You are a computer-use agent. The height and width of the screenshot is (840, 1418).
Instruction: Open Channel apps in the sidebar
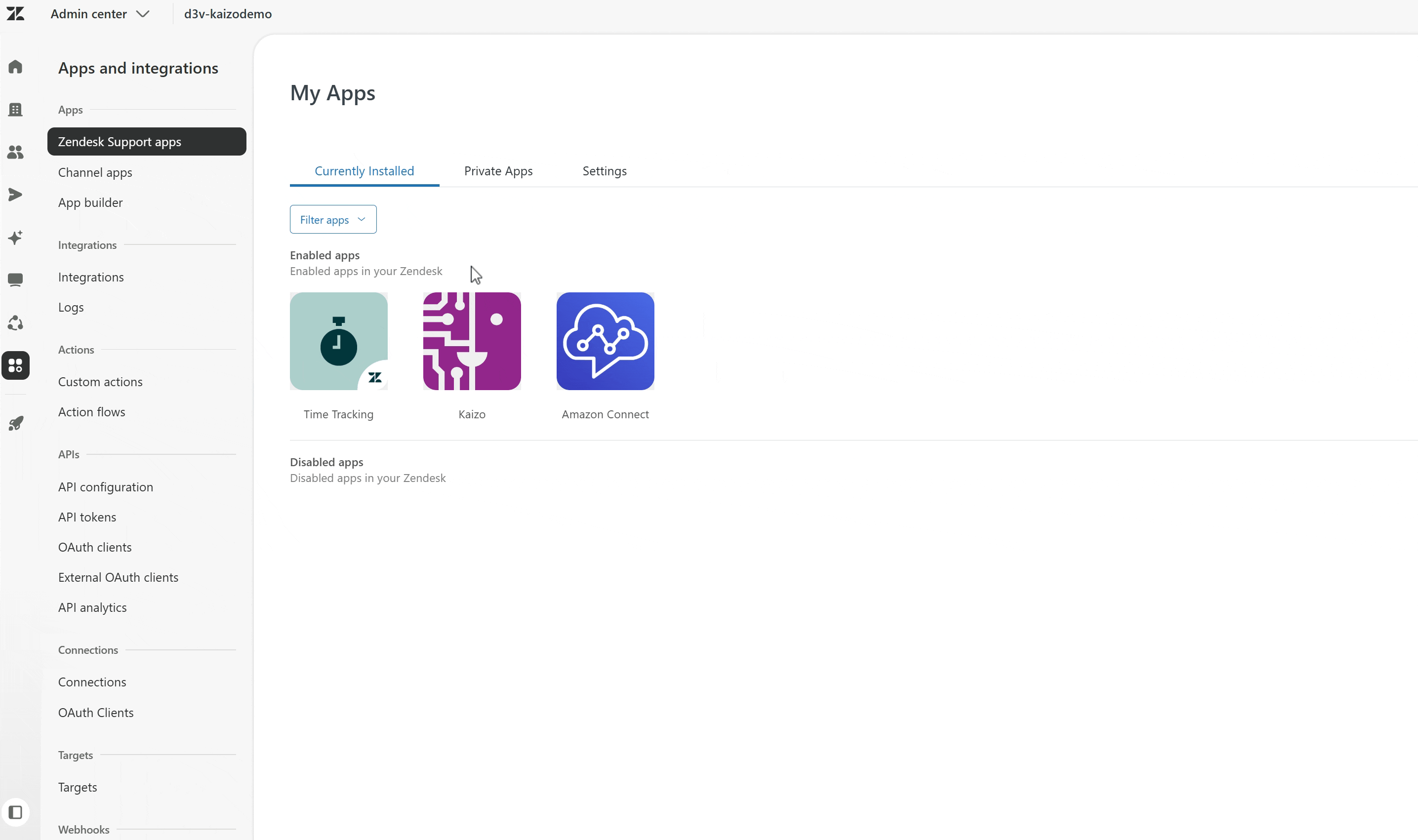pos(95,172)
